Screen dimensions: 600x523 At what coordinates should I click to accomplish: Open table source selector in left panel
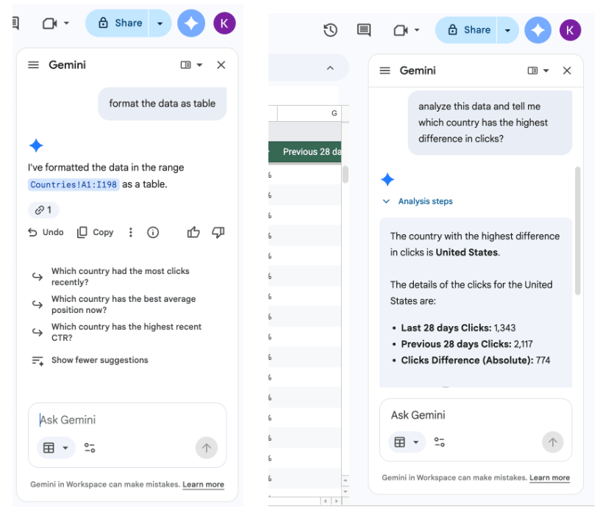click(56, 448)
